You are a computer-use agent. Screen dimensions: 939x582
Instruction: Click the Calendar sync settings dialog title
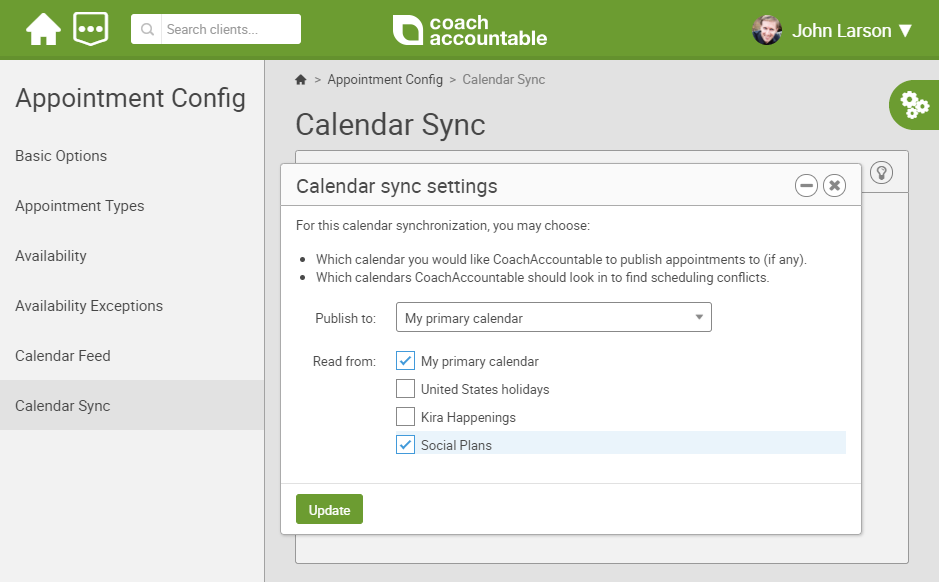(x=396, y=186)
